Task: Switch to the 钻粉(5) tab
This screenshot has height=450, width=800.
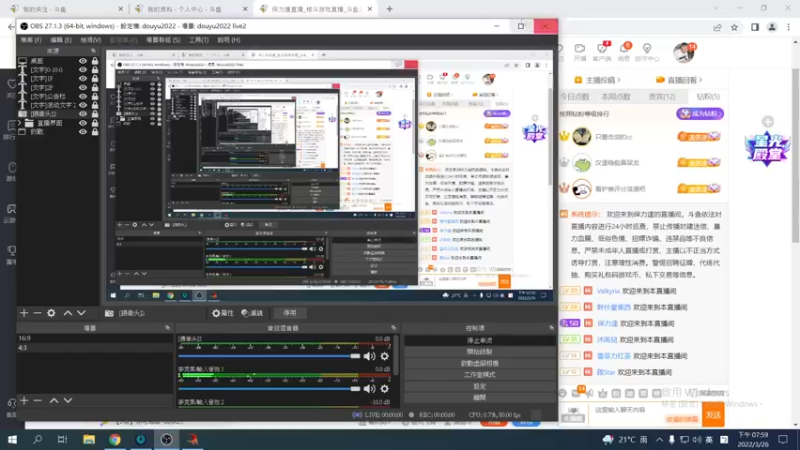Action: tap(708, 96)
